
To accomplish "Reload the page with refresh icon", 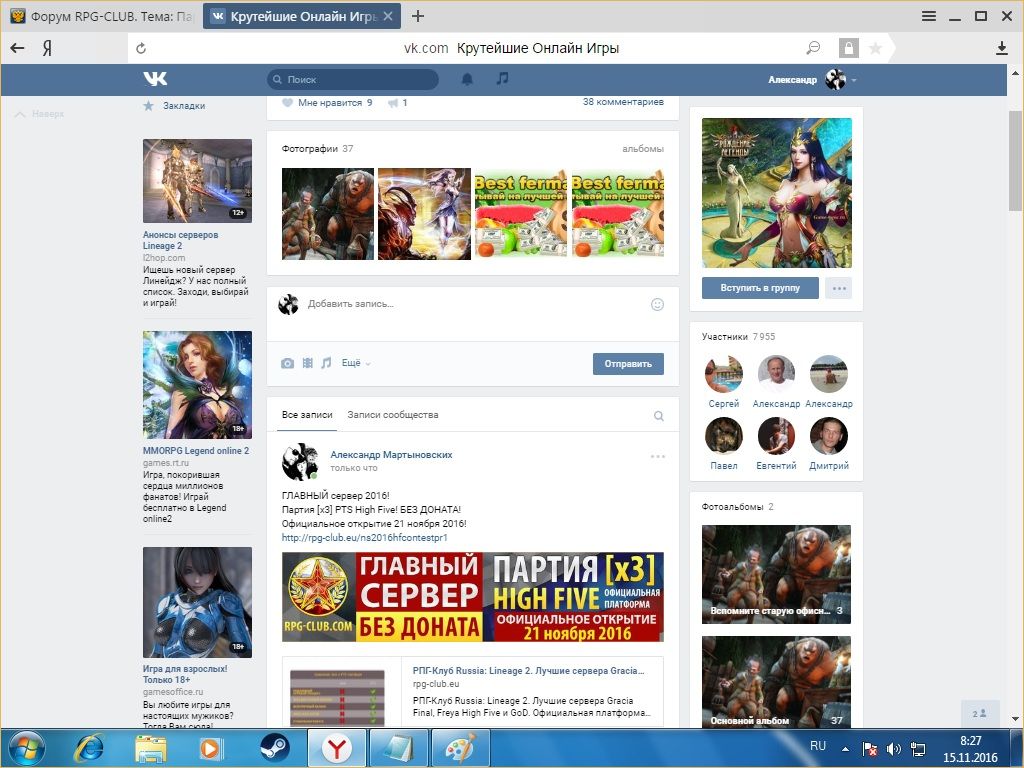I will click(141, 48).
